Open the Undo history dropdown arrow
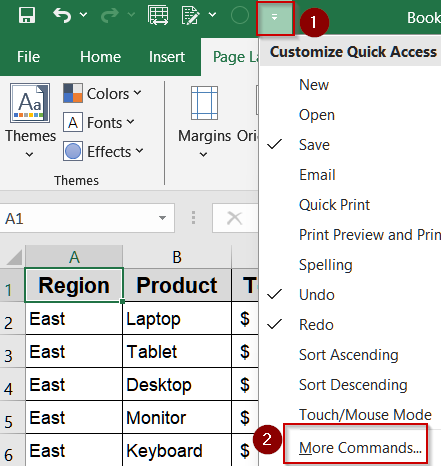The height and width of the screenshot is (466, 441). point(83,15)
